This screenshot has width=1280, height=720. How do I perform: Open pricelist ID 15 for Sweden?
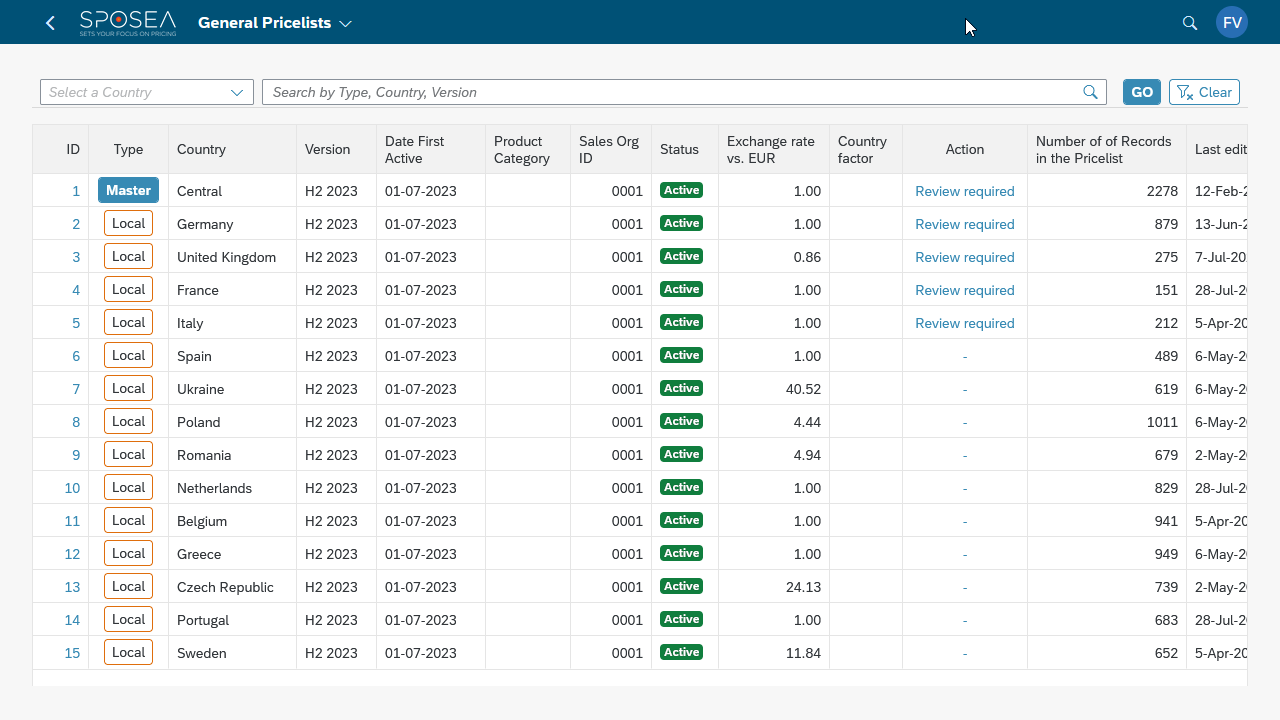(x=71, y=652)
